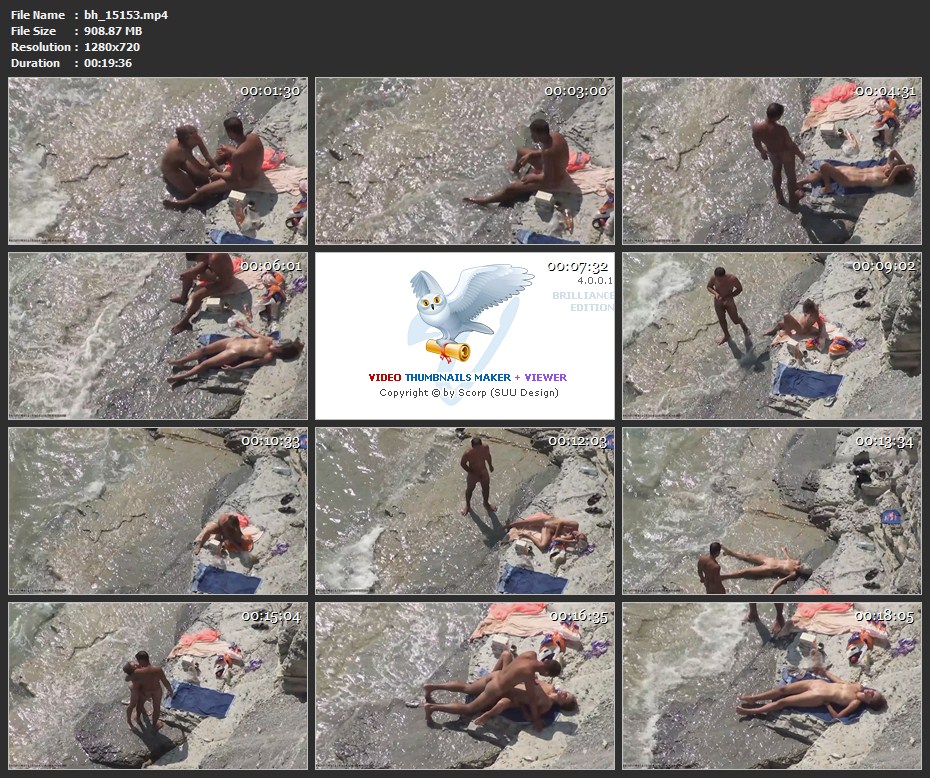
Task: Select the thumbnail stamped 00:15:04
Action: pyautogui.click(x=158, y=685)
